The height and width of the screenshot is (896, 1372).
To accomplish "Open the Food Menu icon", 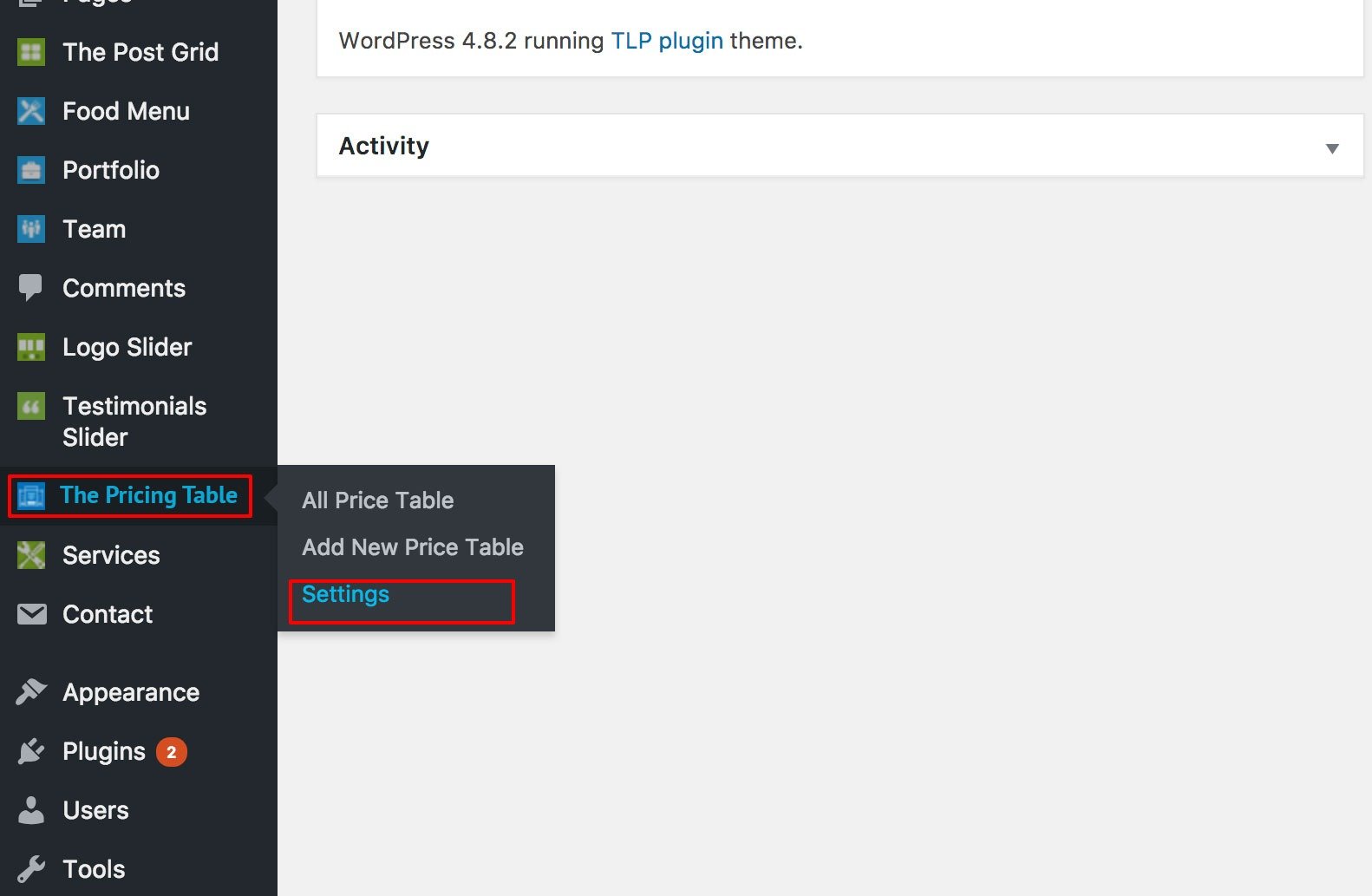I will (x=31, y=111).
